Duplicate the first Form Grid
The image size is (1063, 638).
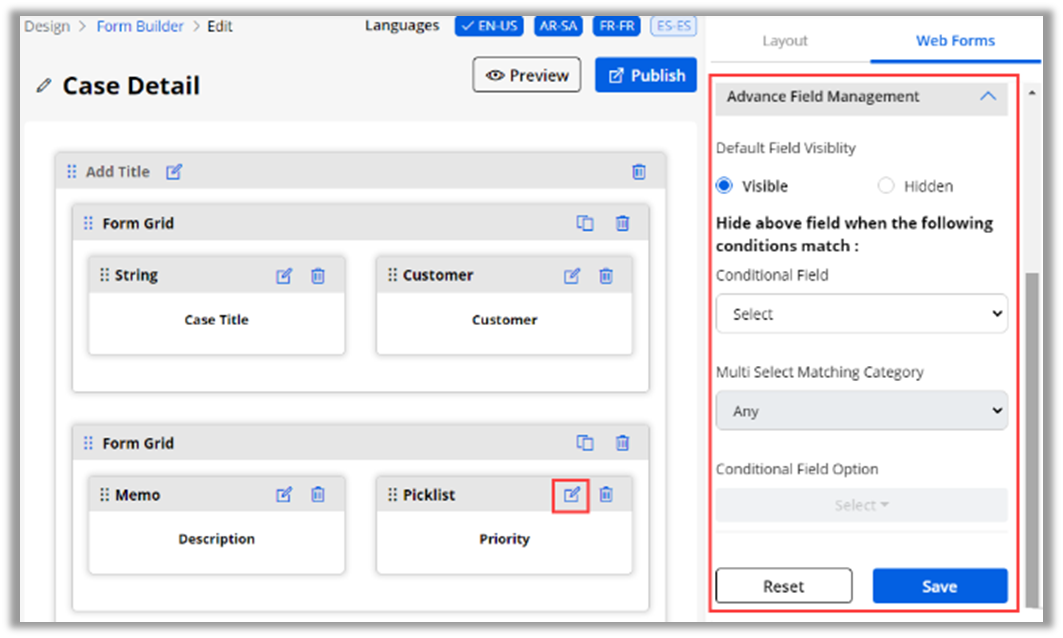pyautogui.click(x=585, y=223)
